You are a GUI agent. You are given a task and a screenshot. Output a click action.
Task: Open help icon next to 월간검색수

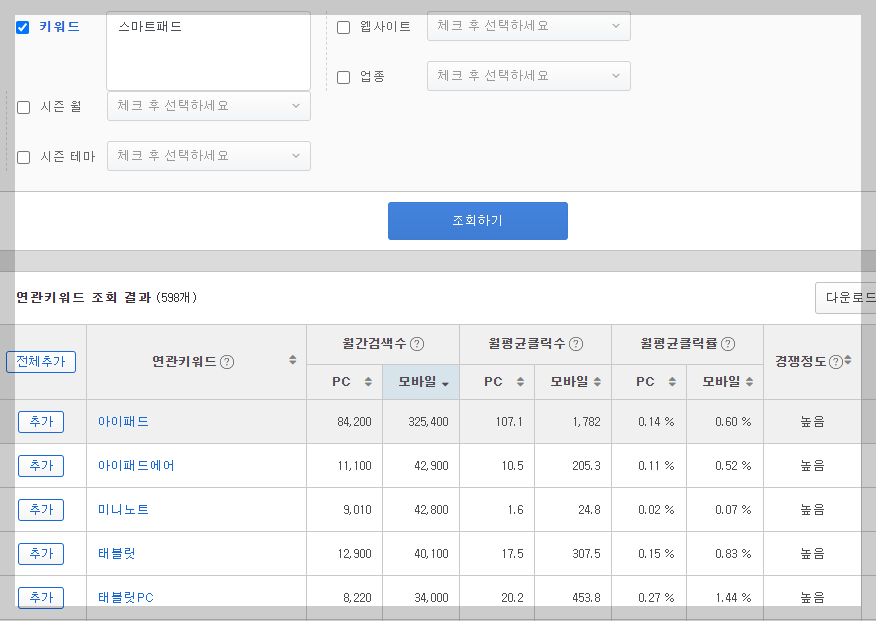[417, 344]
